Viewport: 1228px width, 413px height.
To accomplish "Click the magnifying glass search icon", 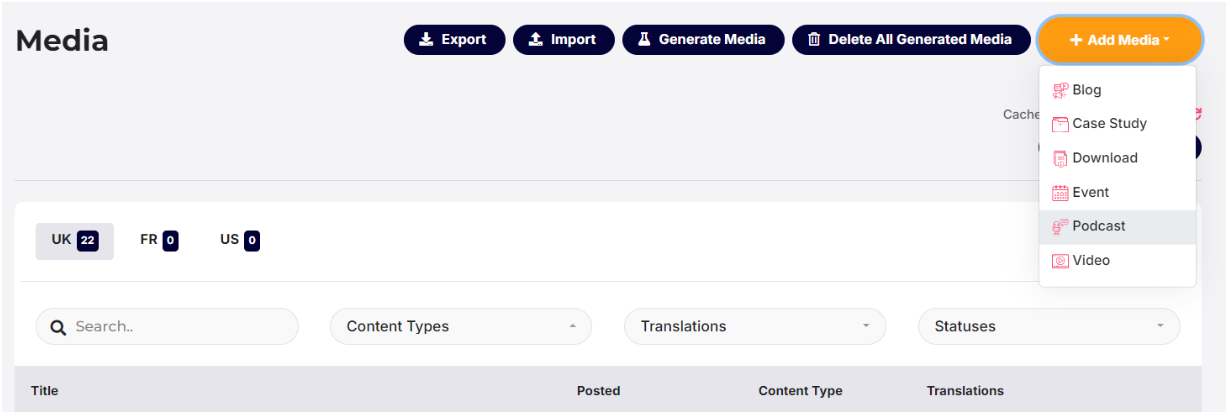I will [x=58, y=327].
